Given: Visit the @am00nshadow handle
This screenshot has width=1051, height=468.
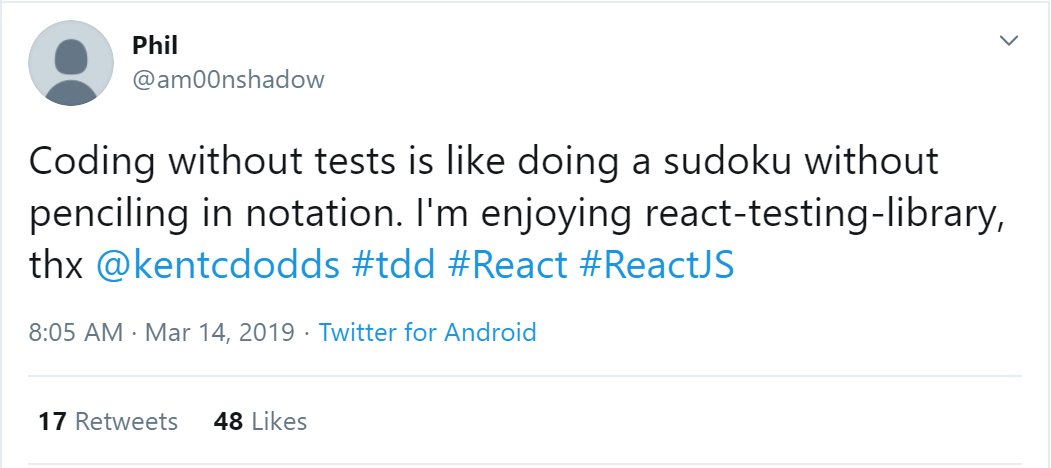Looking at the screenshot, I should 229,79.
